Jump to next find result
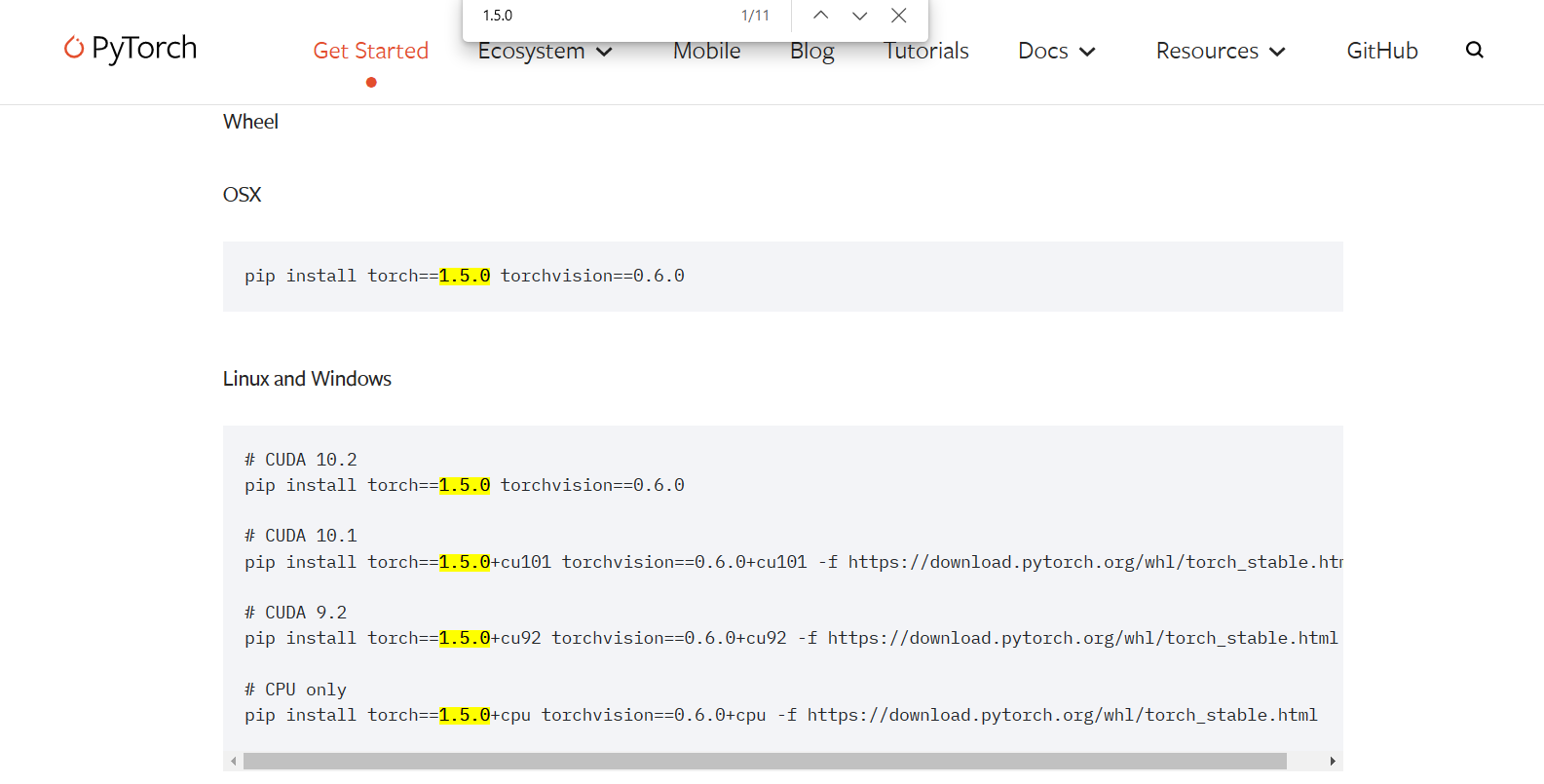Viewport: 1544px width, 784px height. pos(859,16)
